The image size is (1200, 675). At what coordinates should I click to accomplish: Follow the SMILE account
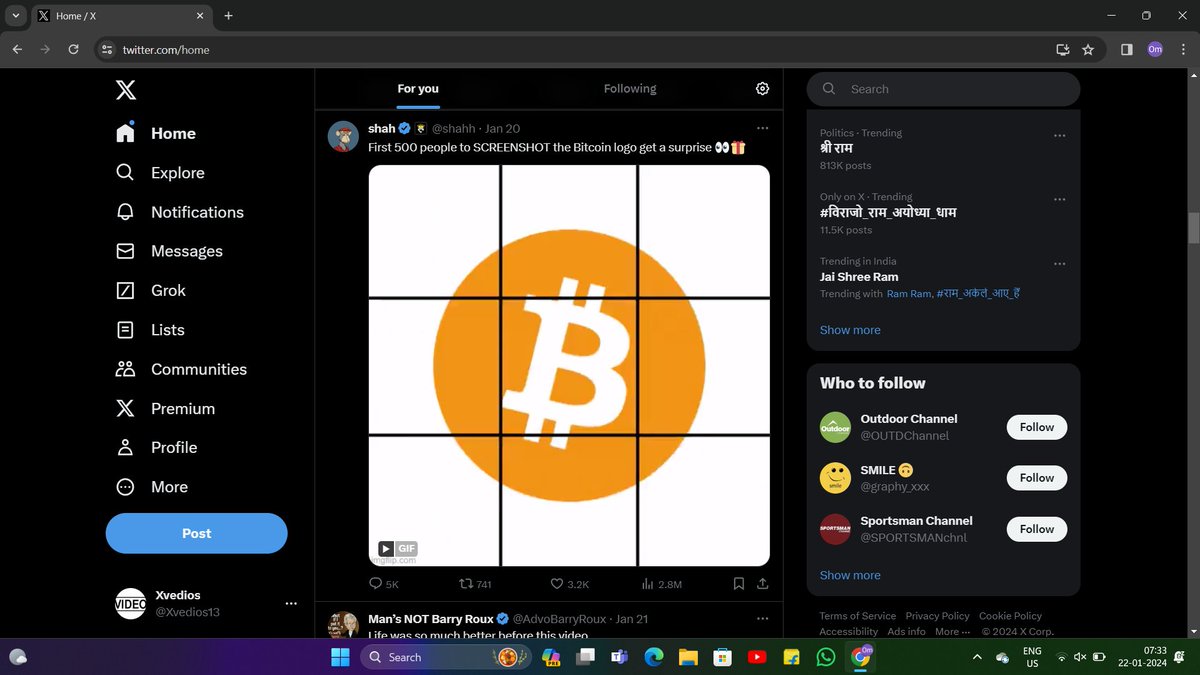click(1037, 478)
